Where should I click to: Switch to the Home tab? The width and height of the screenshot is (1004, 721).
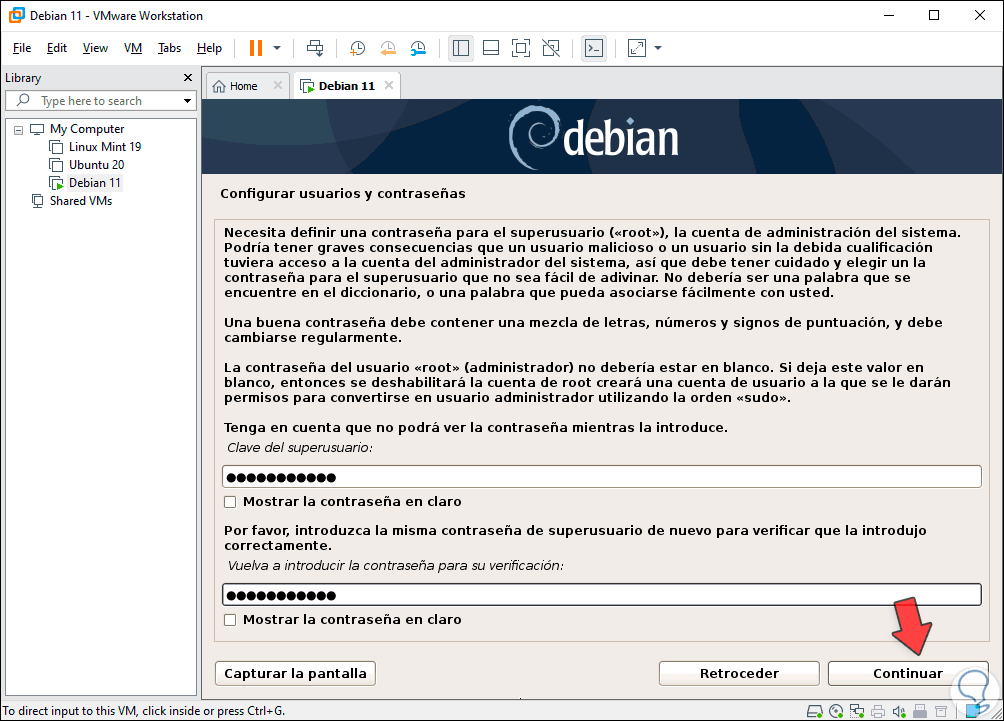(x=243, y=86)
